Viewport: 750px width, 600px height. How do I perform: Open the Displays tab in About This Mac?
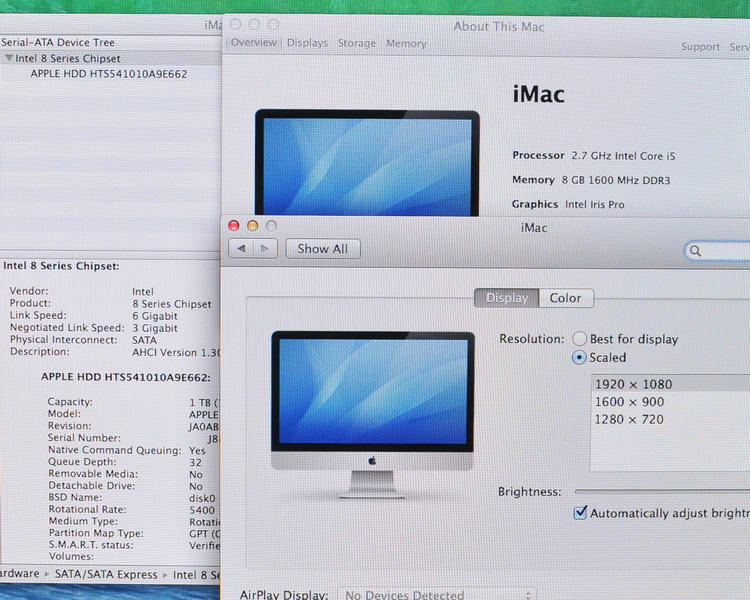pyautogui.click(x=307, y=43)
